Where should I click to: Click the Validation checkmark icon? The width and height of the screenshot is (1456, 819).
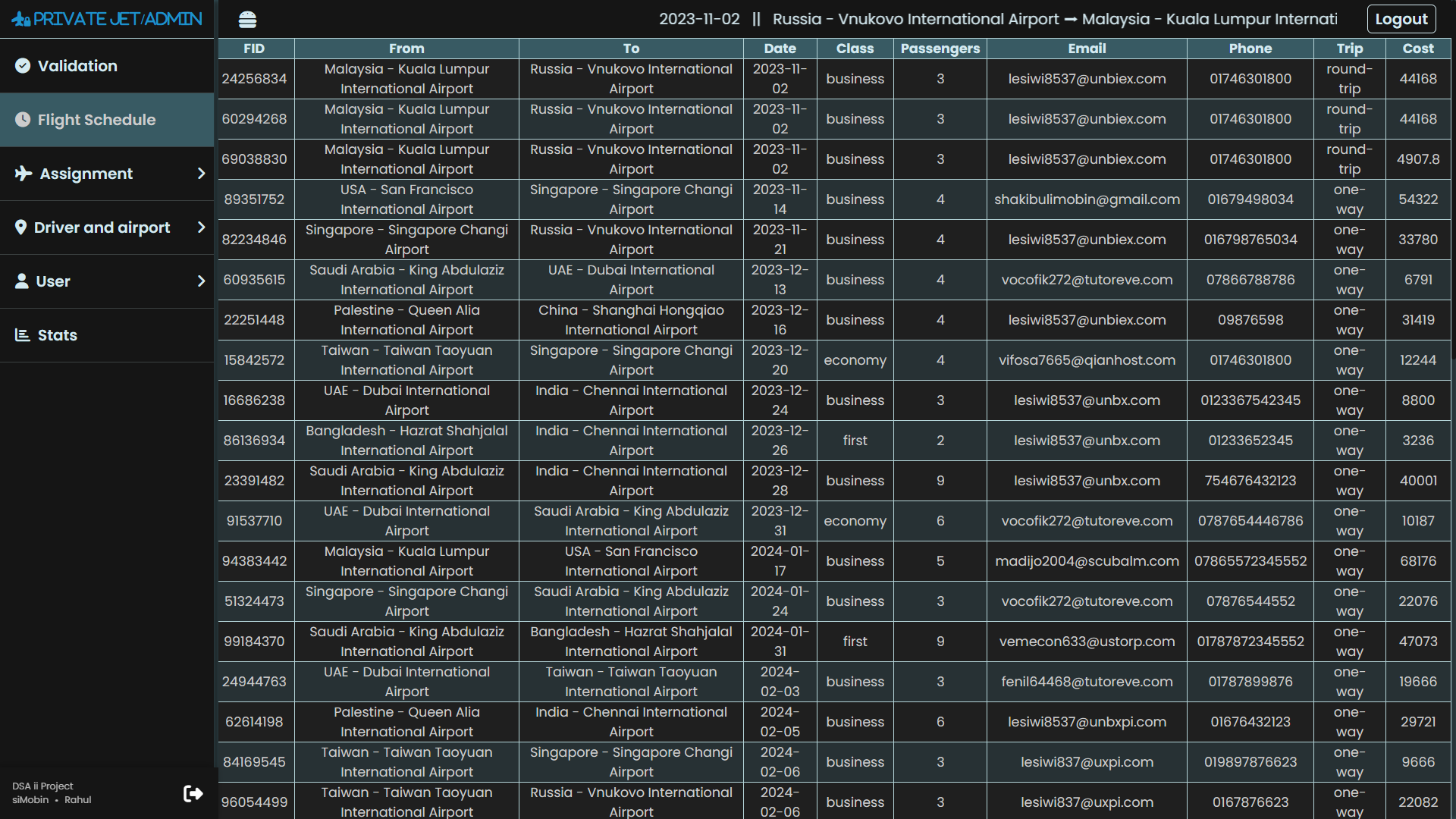23,66
